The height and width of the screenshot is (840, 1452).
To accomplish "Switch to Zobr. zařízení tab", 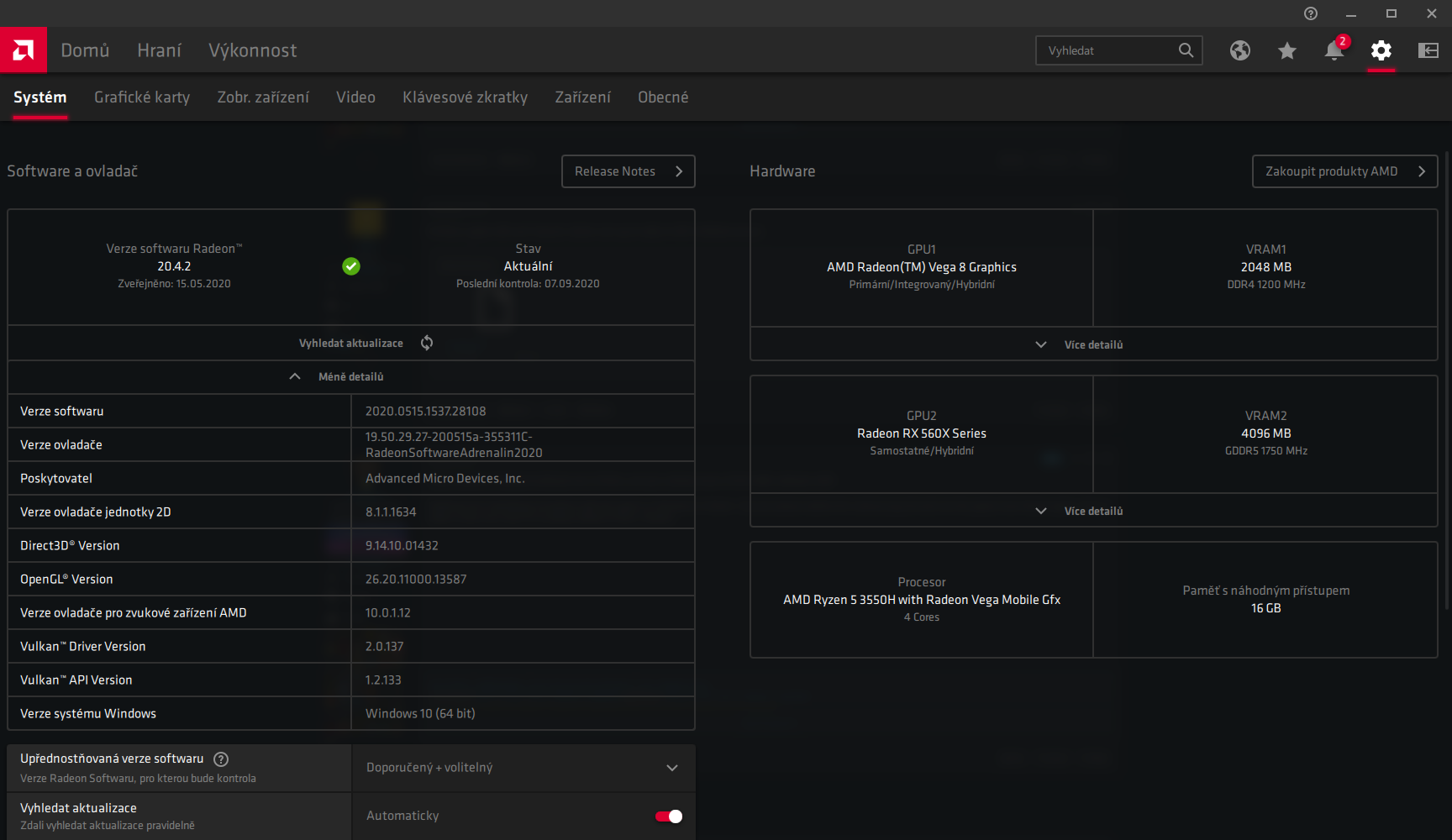I will tap(263, 97).
